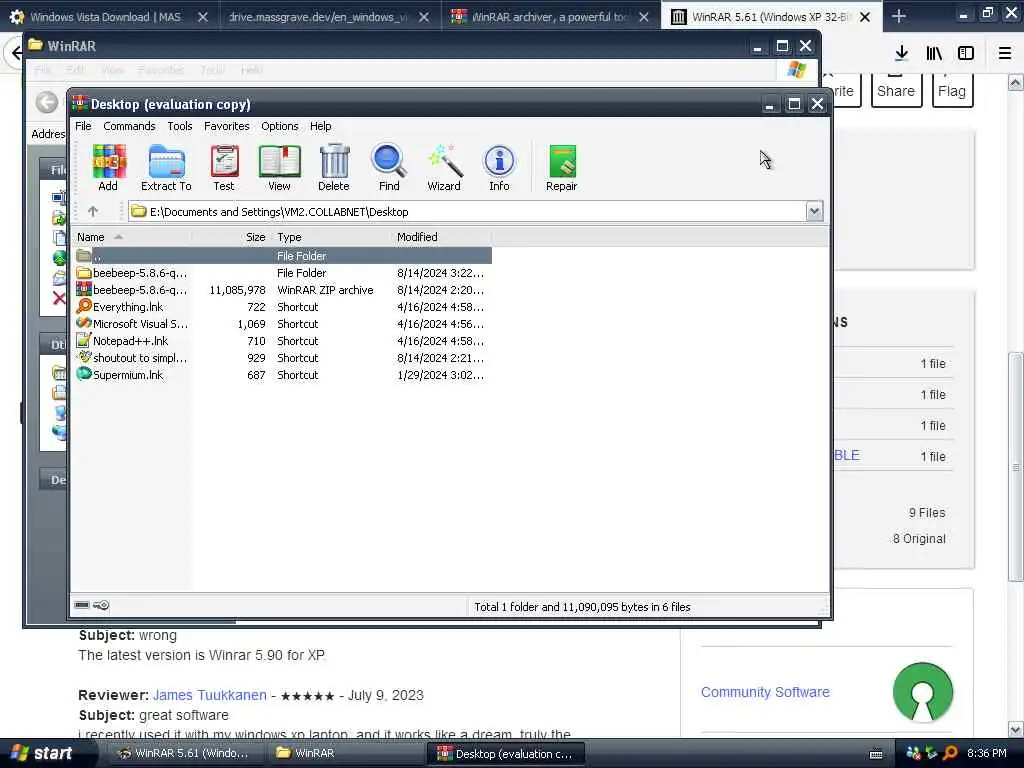Select the beebeep-5.8.6 File Folder row
The width and height of the screenshot is (1024, 768).
pos(283,272)
